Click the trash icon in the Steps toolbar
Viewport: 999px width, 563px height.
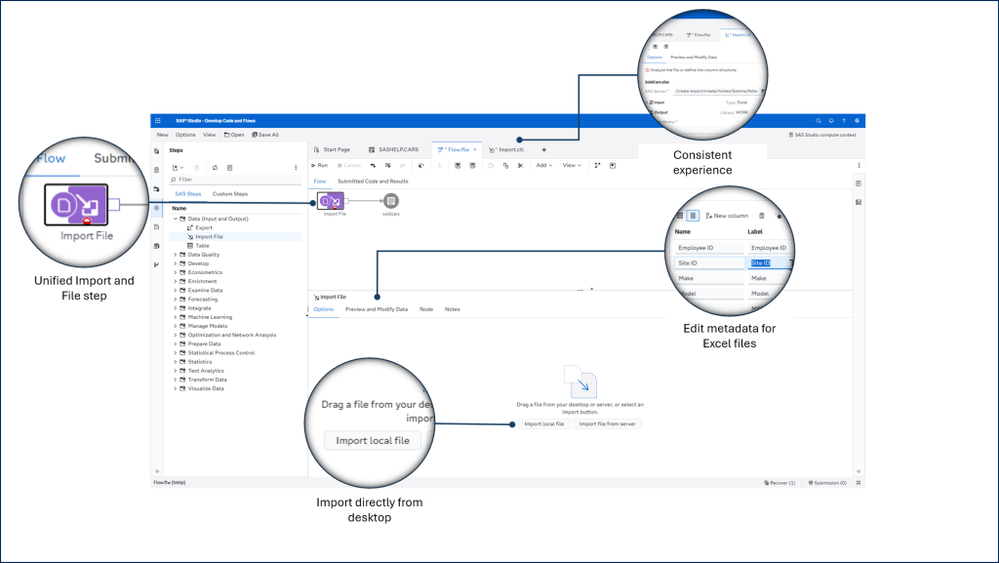(197, 167)
